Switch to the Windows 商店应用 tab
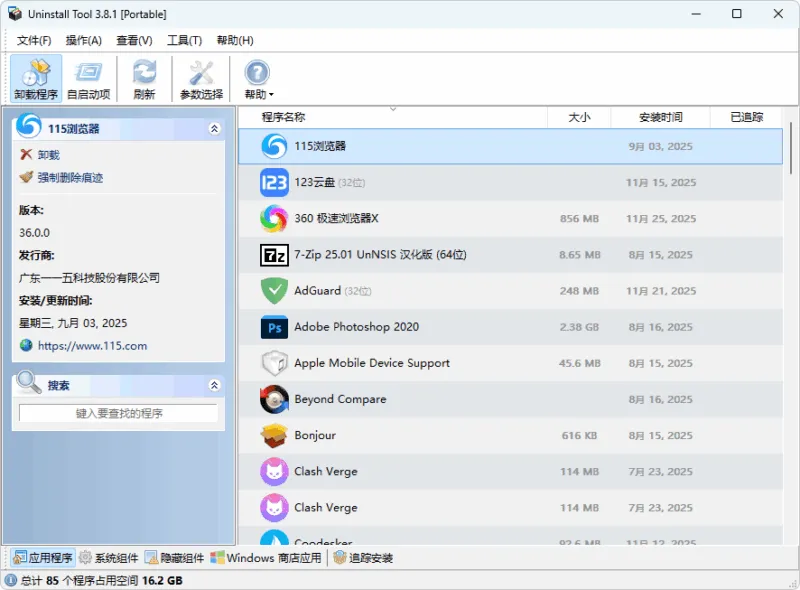This screenshot has height=590, width=800. pyautogui.click(x=266, y=558)
